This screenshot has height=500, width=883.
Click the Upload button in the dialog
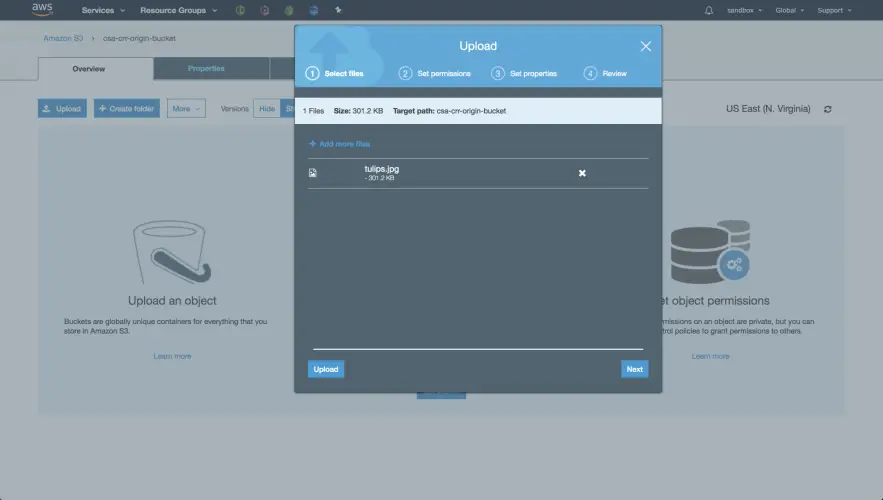click(x=325, y=369)
